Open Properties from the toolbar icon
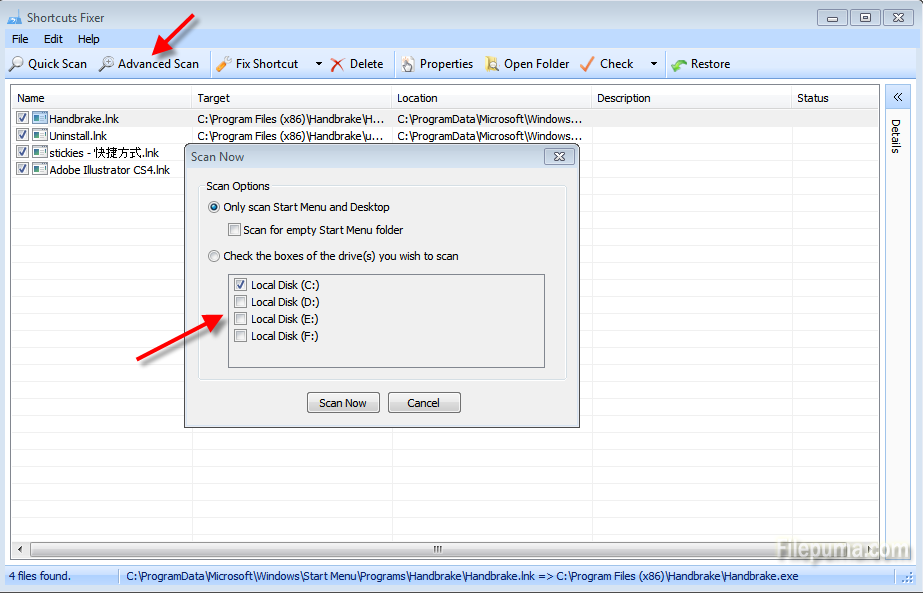 point(408,64)
